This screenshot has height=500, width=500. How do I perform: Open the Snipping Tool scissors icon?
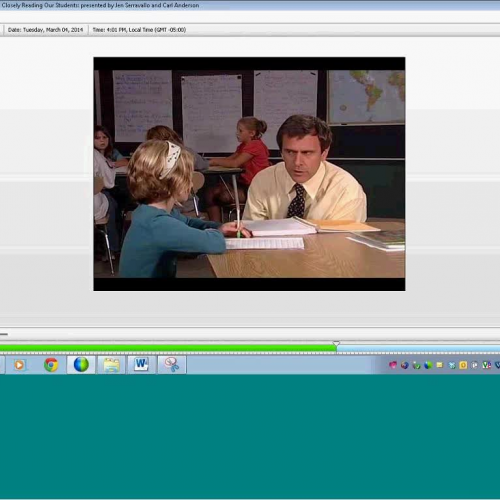click(171, 364)
